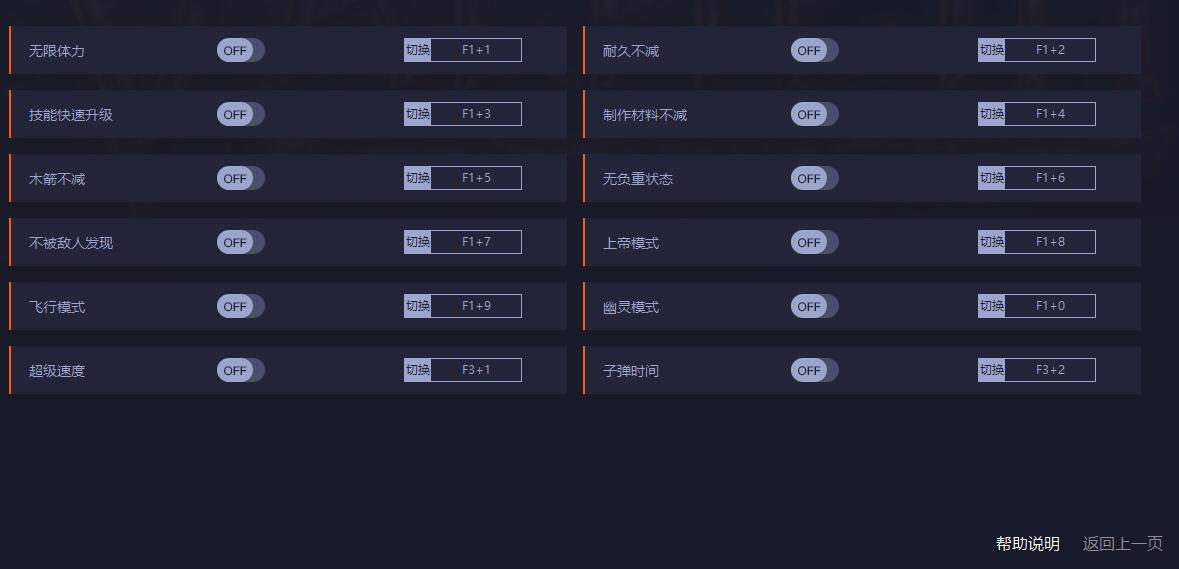Viewport: 1179px width, 569px height.
Task: Enable the 耐久不减 toggle
Action: click(814, 50)
